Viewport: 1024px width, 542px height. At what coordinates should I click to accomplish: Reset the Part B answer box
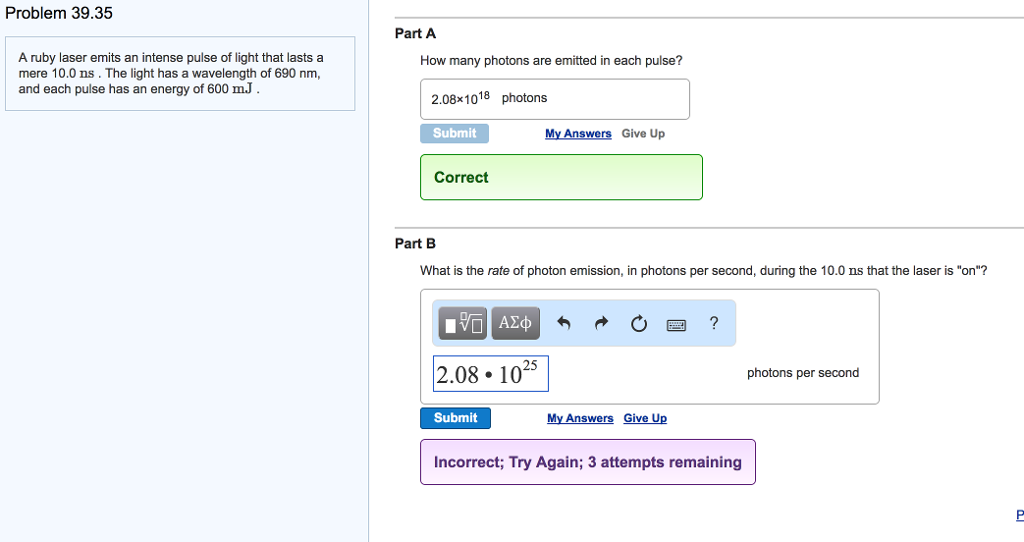639,323
